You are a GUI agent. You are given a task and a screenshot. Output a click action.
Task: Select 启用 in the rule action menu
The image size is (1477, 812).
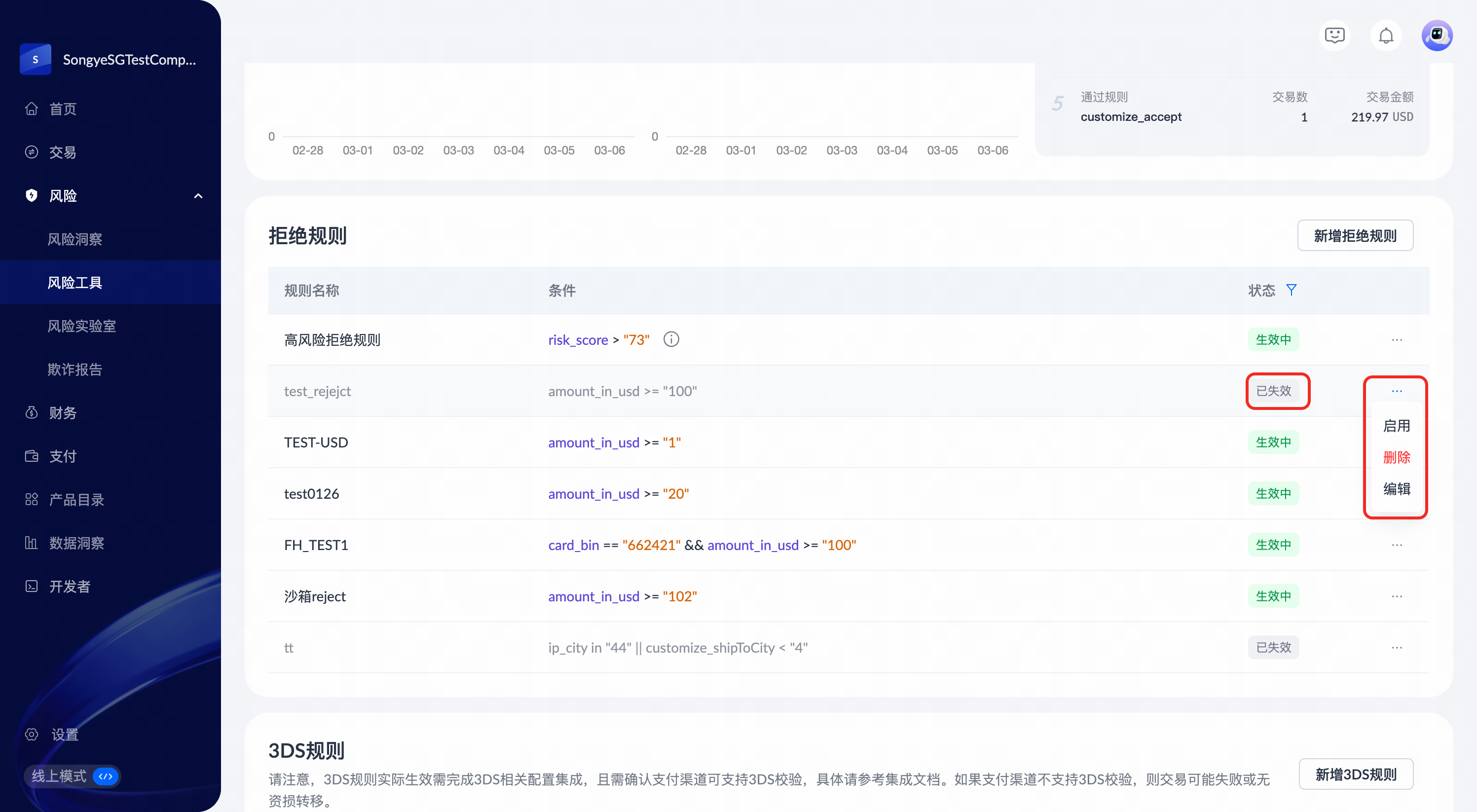click(x=1396, y=426)
